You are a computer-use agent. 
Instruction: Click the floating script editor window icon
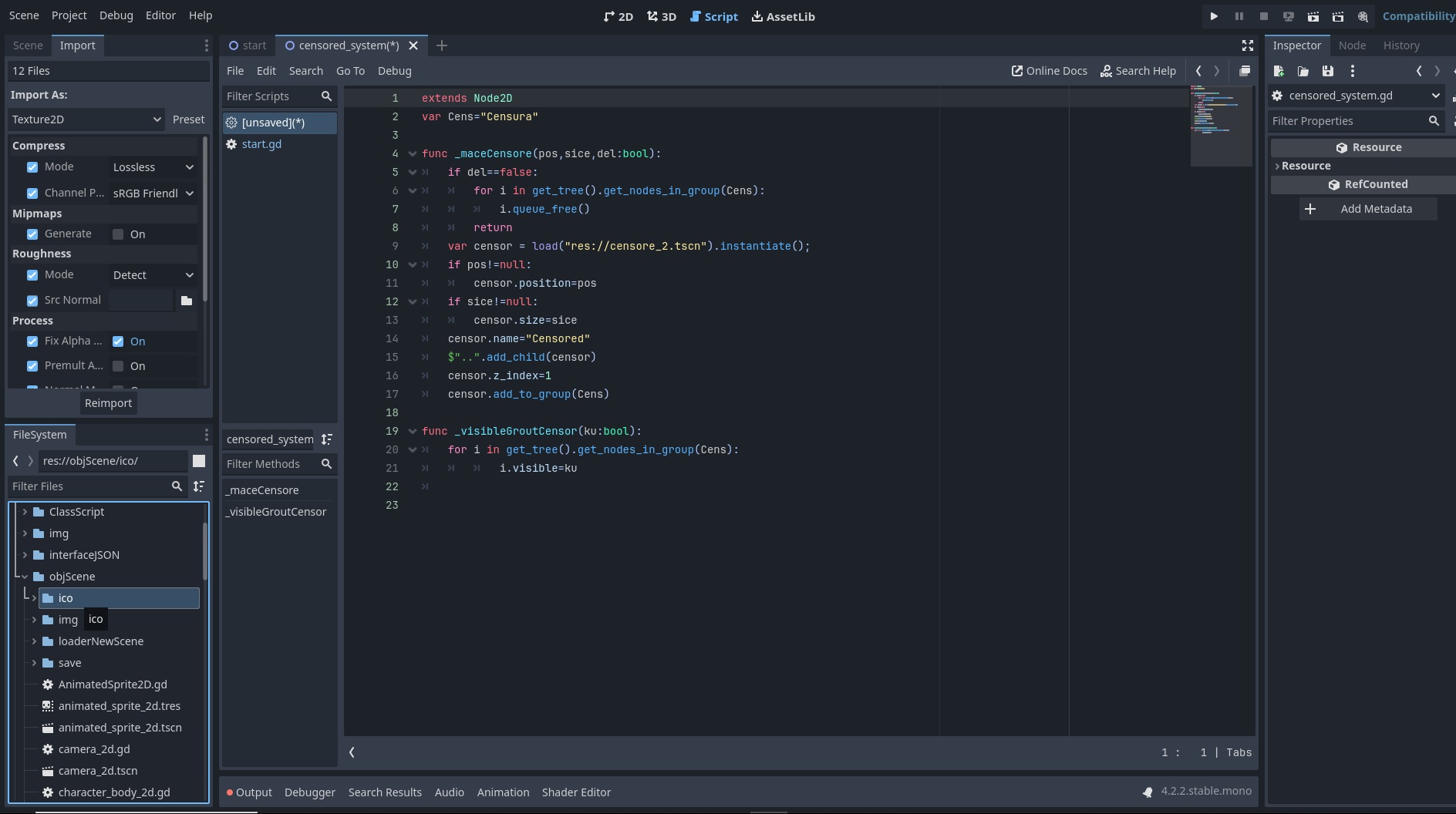[1244, 71]
